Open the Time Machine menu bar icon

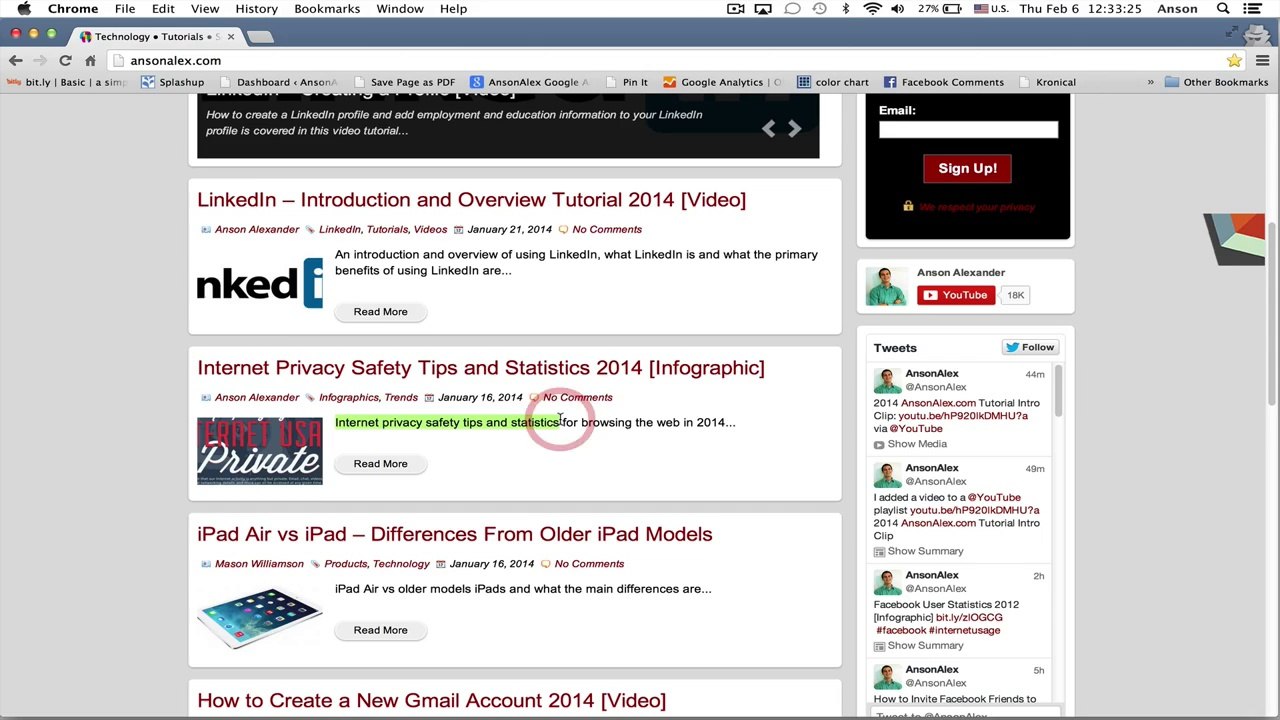coord(819,9)
